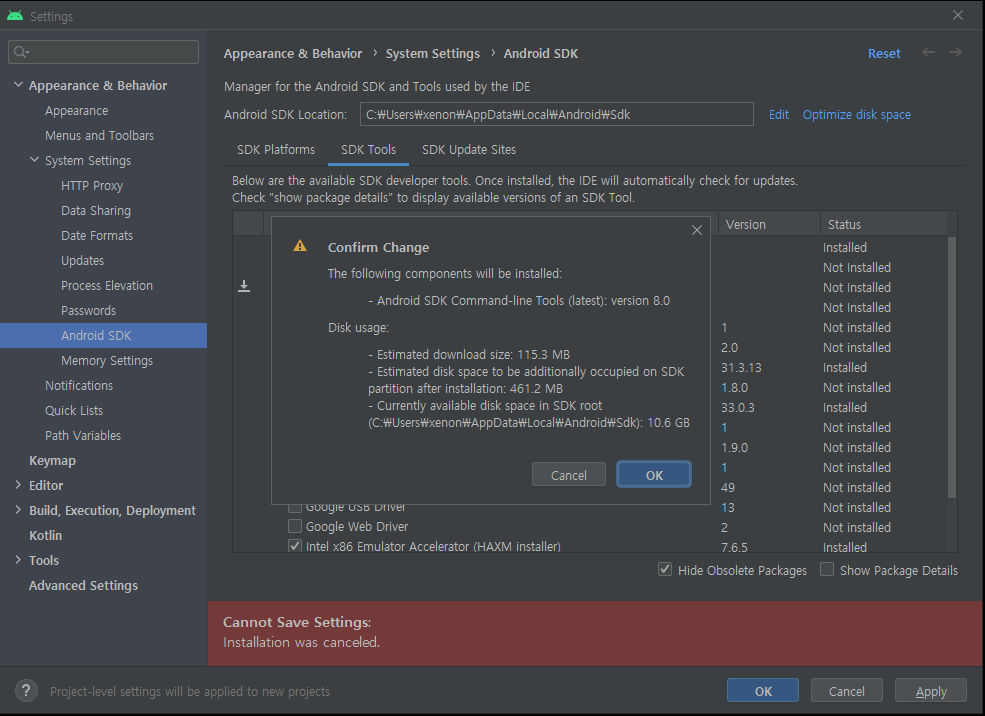The height and width of the screenshot is (716, 985).
Task: Click the help question mark icon
Action: point(26,691)
